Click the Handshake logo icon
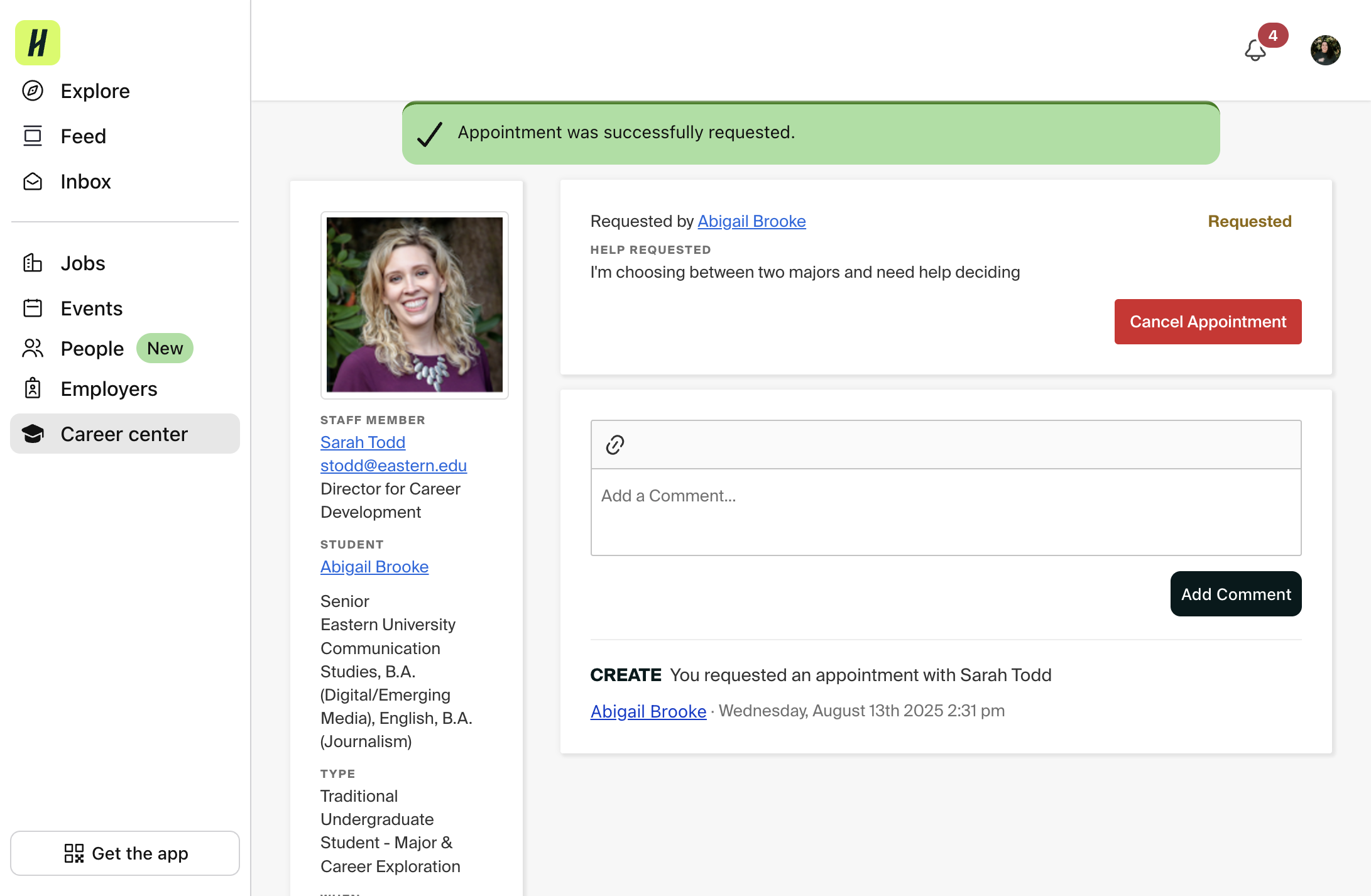This screenshot has height=896, width=1371. coord(38,43)
